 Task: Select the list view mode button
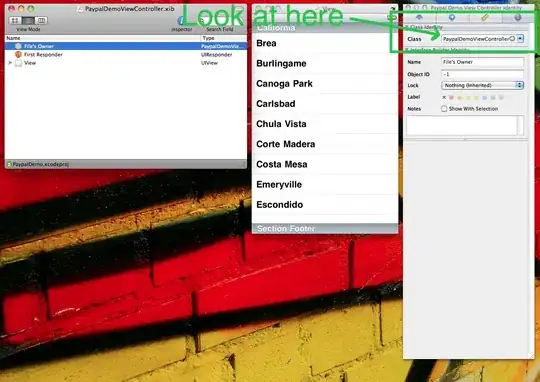click(x=28, y=20)
